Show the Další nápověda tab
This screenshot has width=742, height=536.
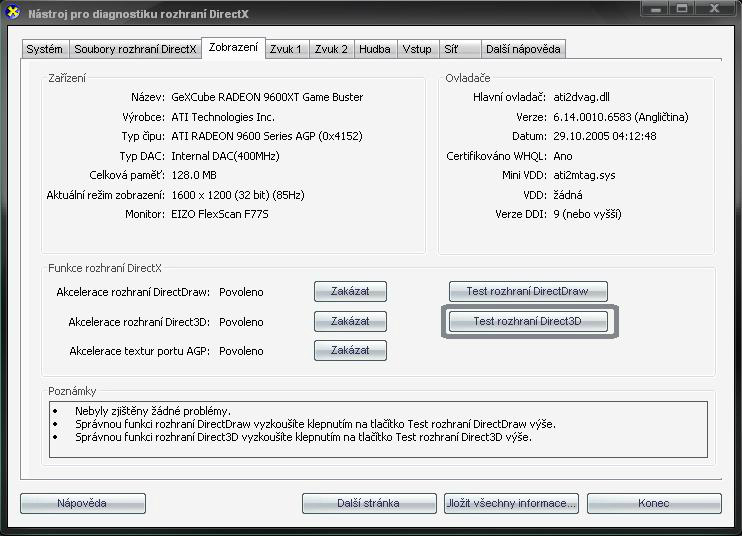[x=523, y=49]
